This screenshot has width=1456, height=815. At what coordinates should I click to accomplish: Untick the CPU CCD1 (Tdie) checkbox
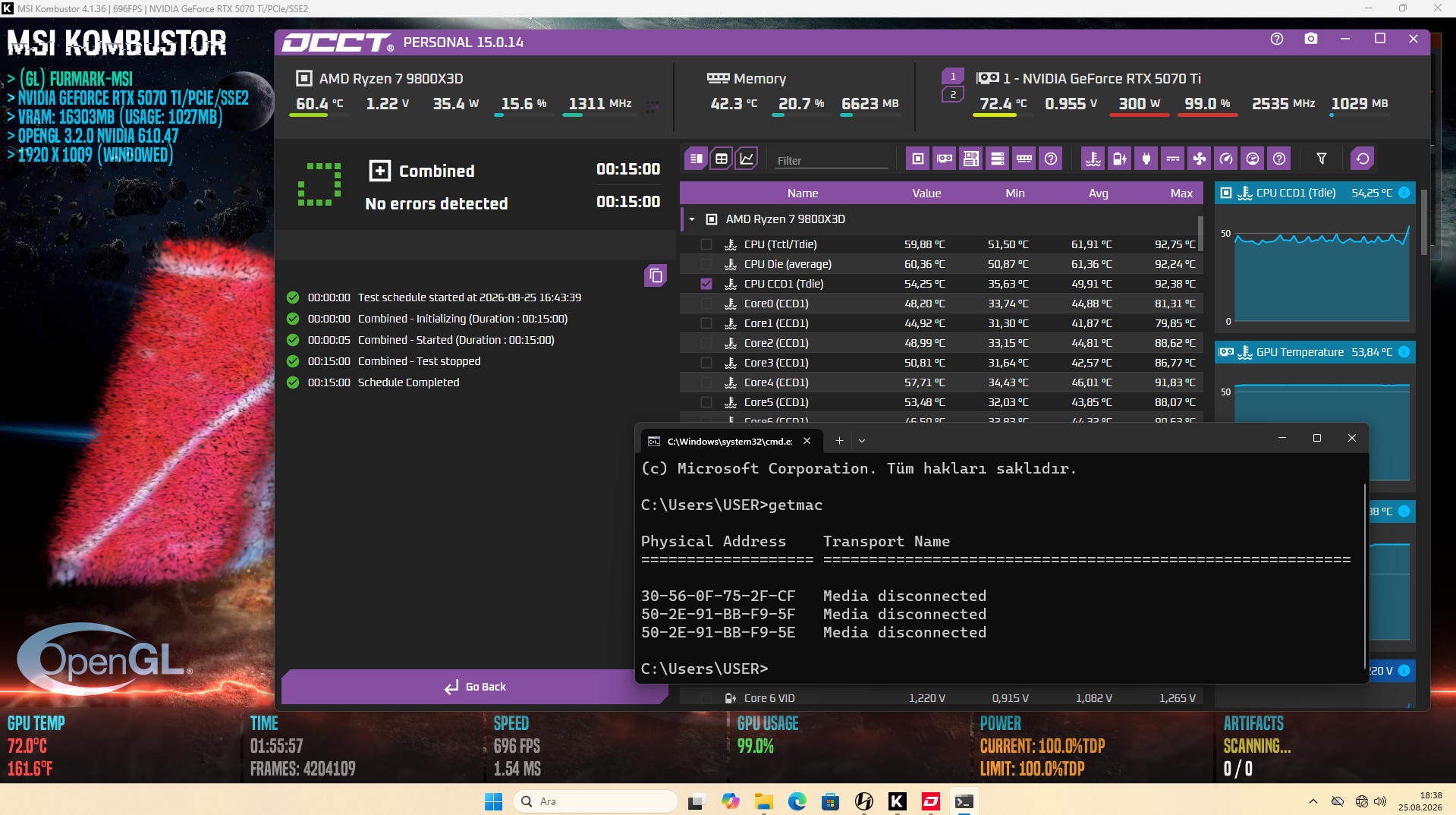[x=706, y=284]
